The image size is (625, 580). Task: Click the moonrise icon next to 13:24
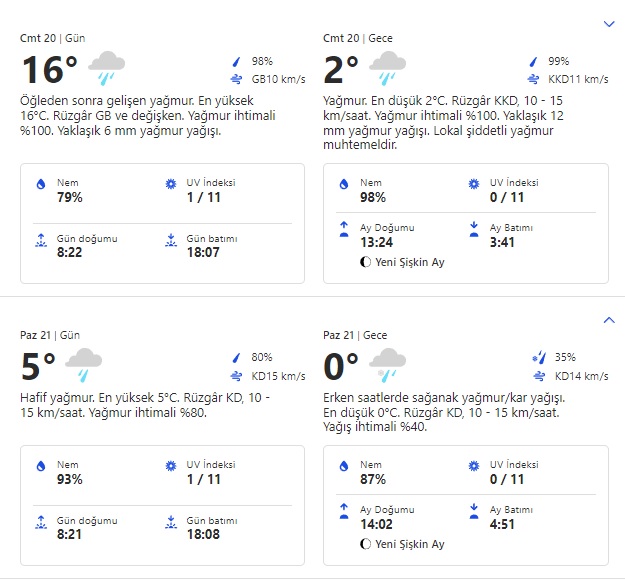pos(344,227)
